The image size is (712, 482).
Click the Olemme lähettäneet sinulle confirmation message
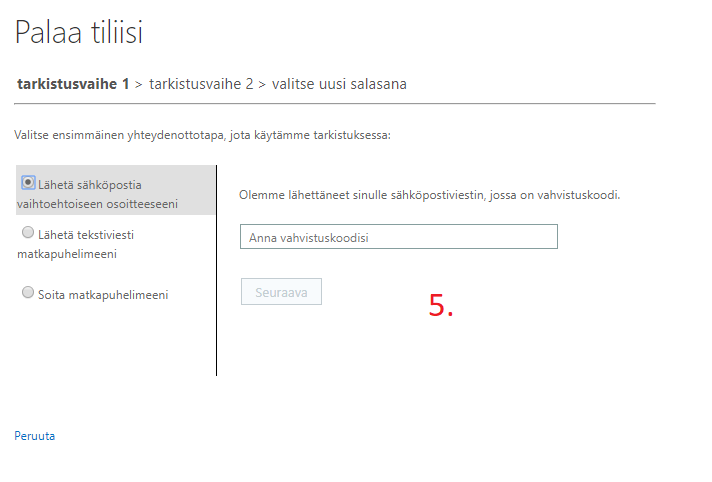pos(430,195)
